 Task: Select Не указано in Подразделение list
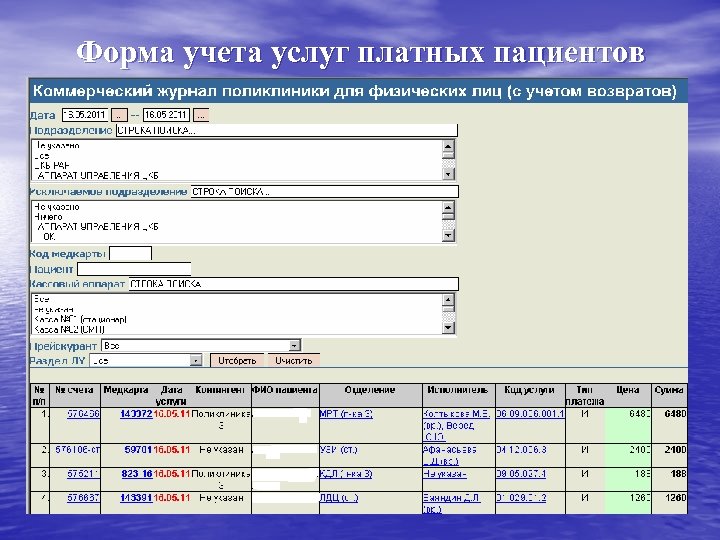tap(57, 146)
